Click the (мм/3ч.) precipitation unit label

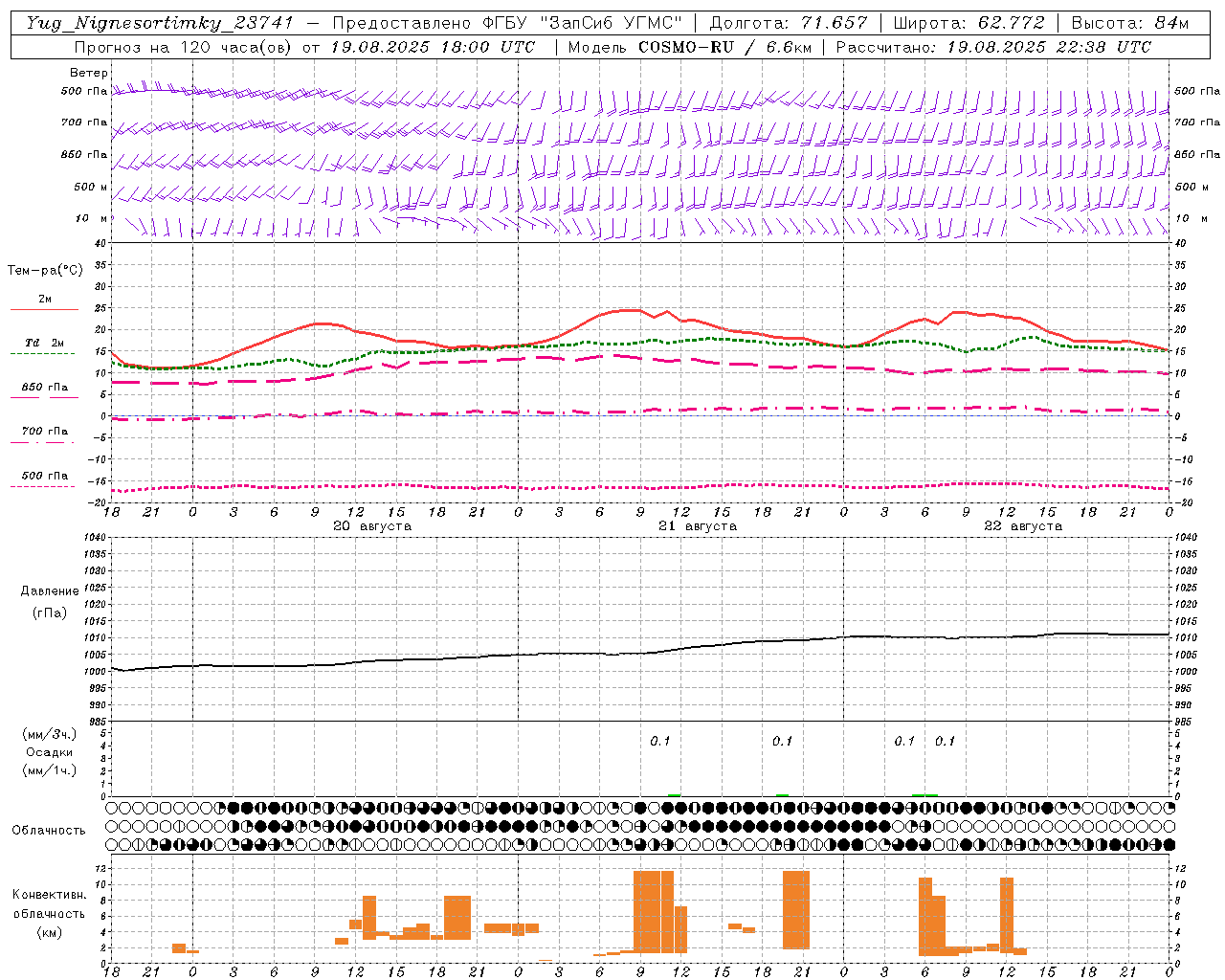[49, 734]
